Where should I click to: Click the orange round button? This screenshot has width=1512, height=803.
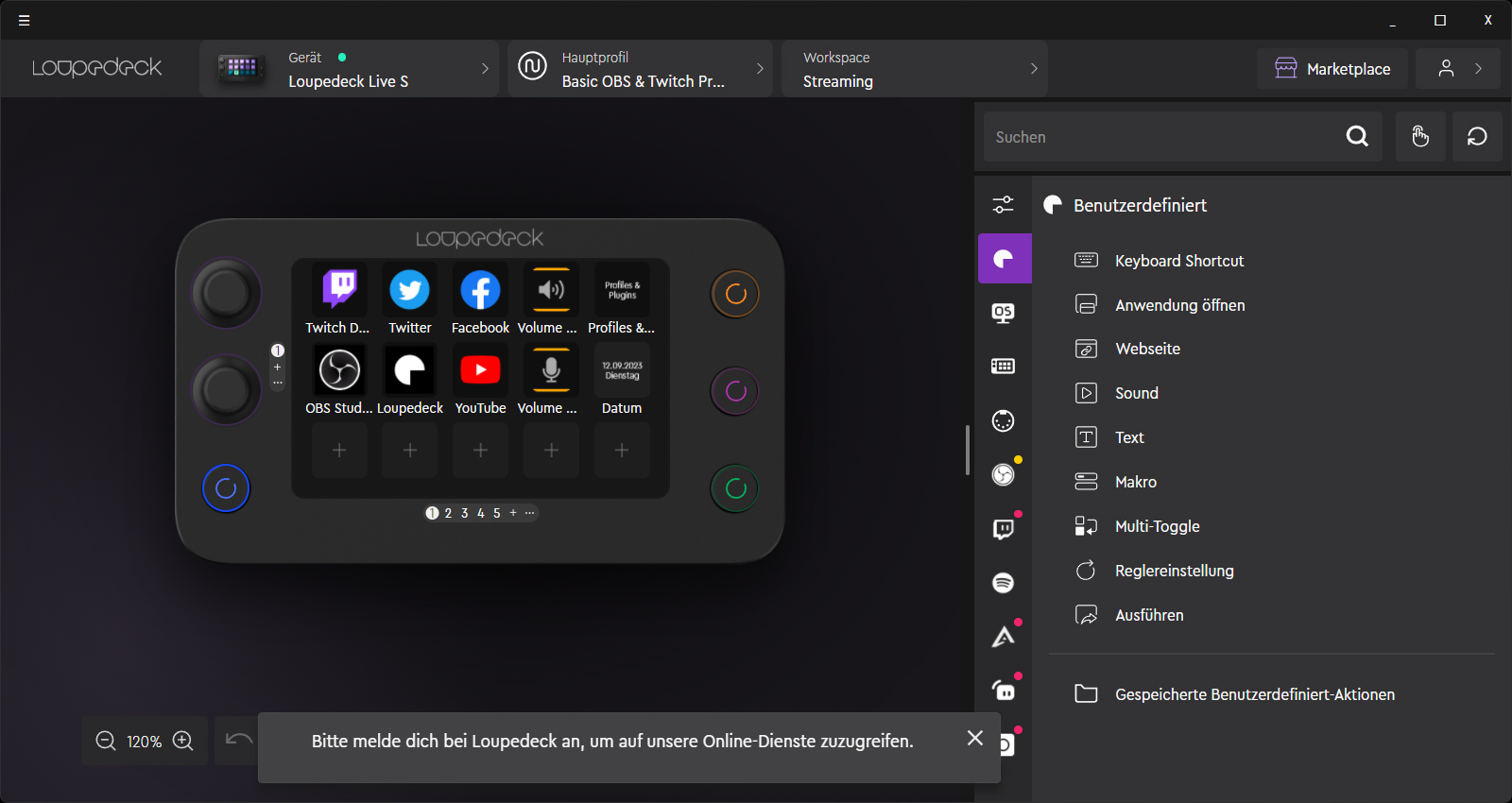point(735,294)
